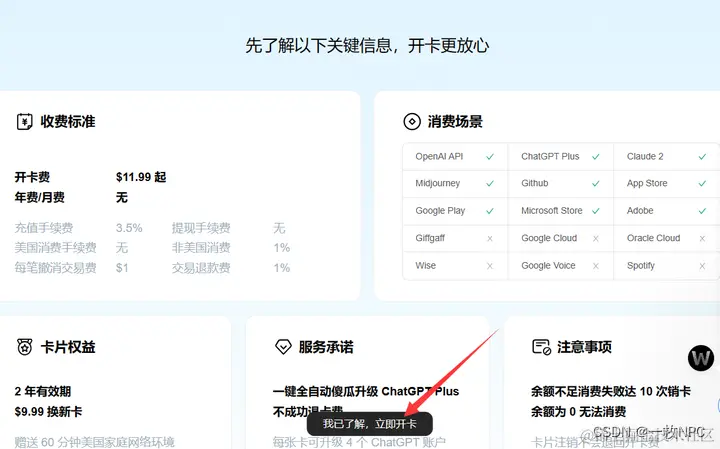Click the Spotify cross icon
This screenshot has width=720, height=449.
[702, 266]
